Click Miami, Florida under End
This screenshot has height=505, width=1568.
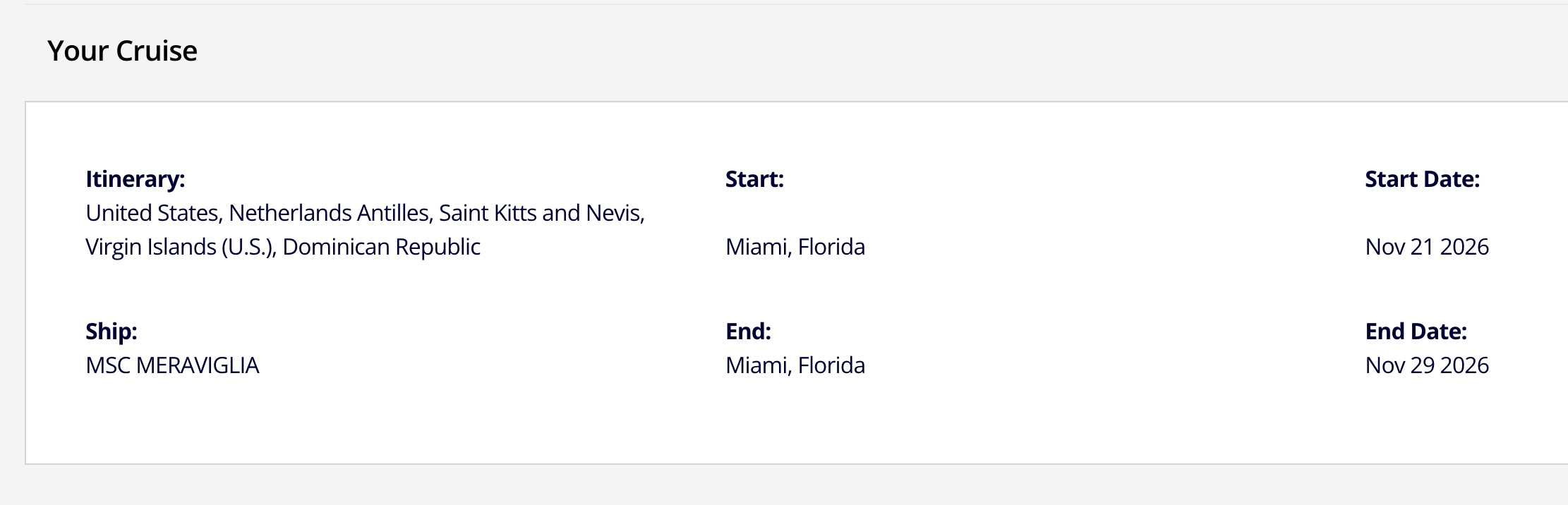click(795, 365)
